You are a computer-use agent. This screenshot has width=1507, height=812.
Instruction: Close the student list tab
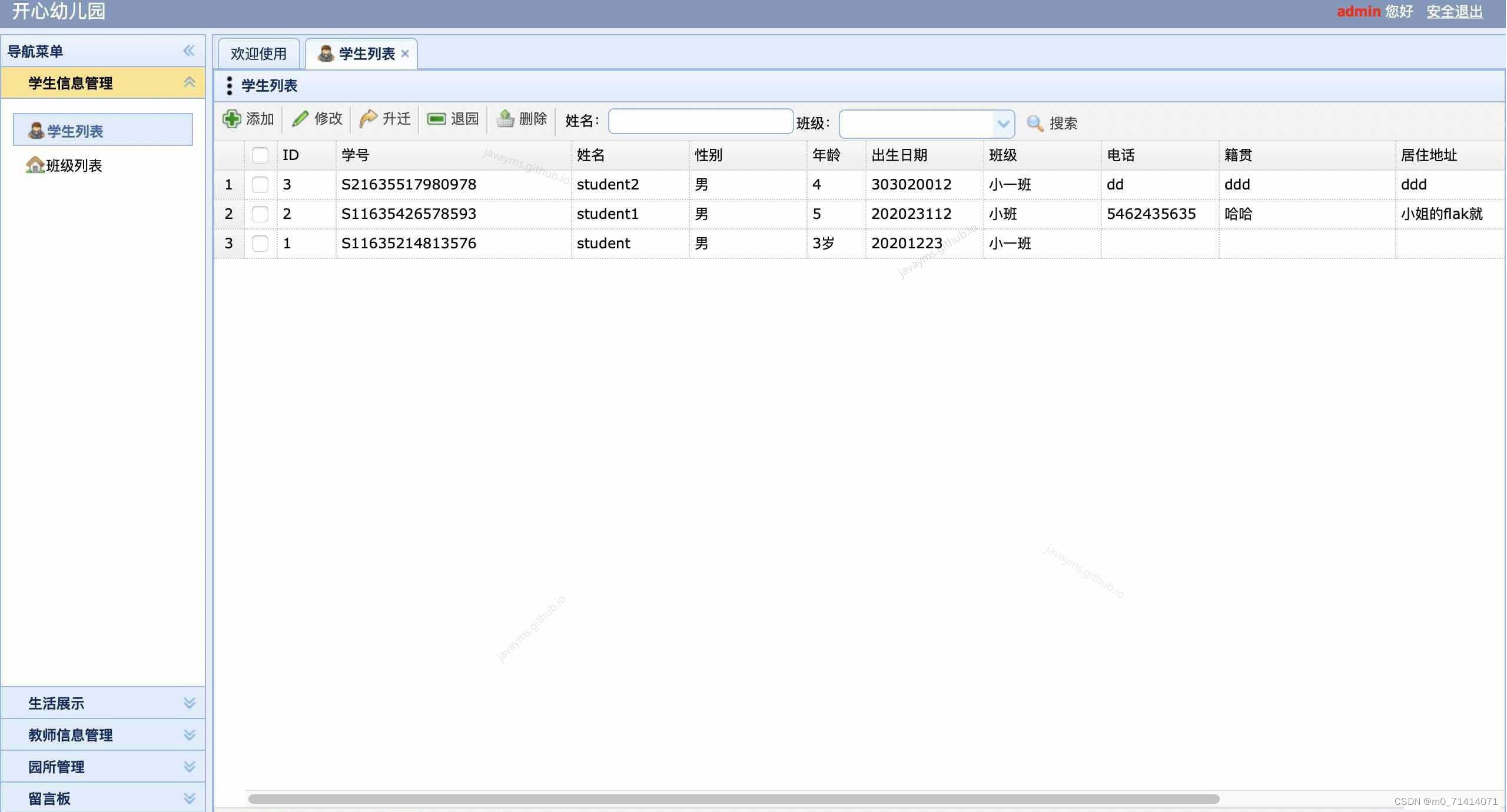(x=405, y=54)
